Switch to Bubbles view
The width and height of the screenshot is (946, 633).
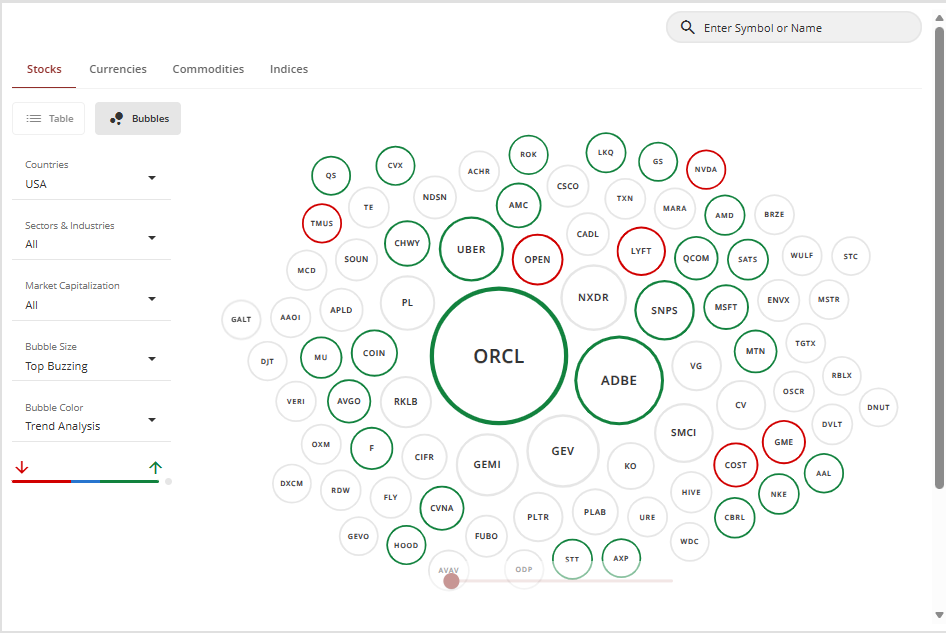(138, 118)
